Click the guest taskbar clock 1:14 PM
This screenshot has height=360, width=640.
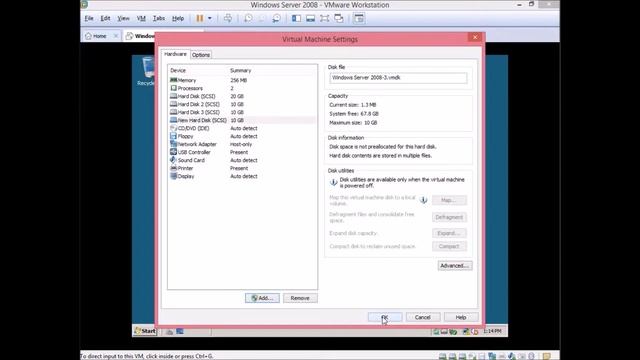tap(492, 331)
